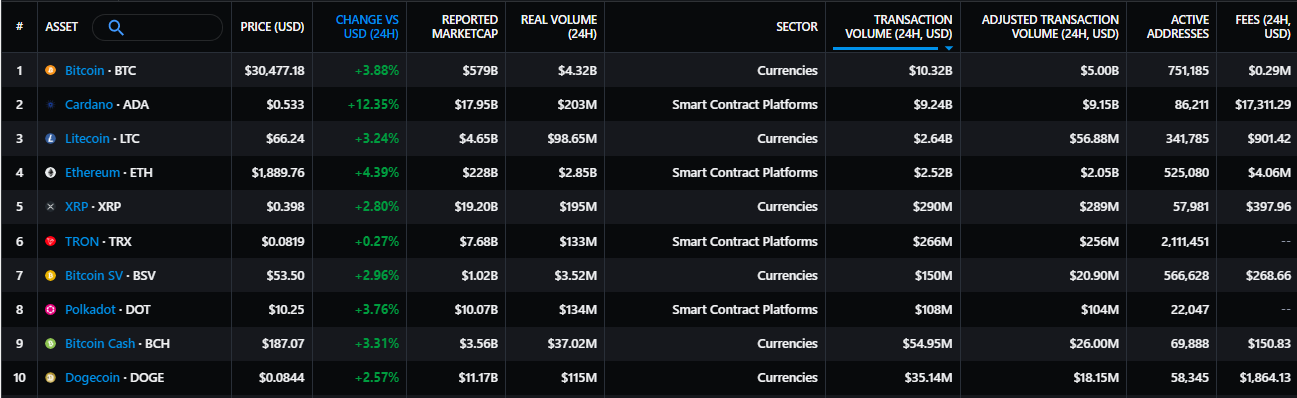Click the XRP logo icon
Image resolution: width=1297 pixels, height=398 pixels.
(51, 206)
